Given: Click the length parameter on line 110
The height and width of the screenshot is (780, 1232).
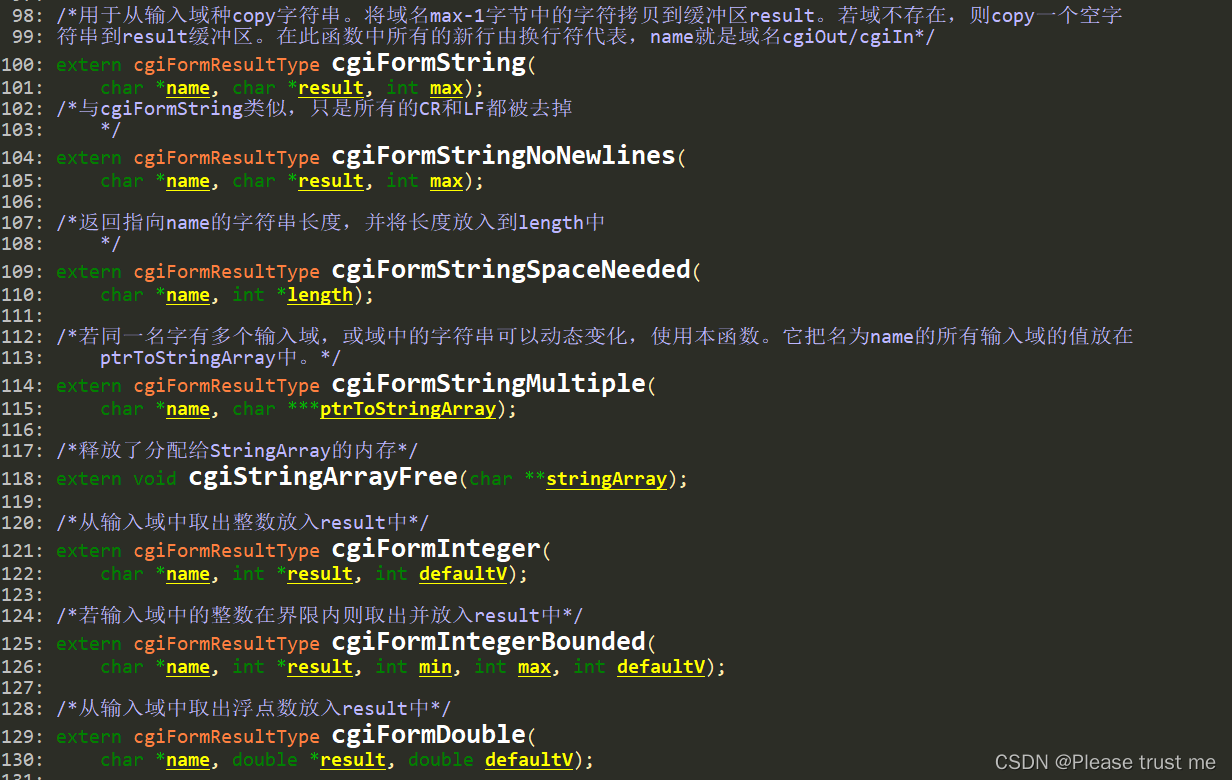Looking at the screenshot, I should click(x=320, y=295).
